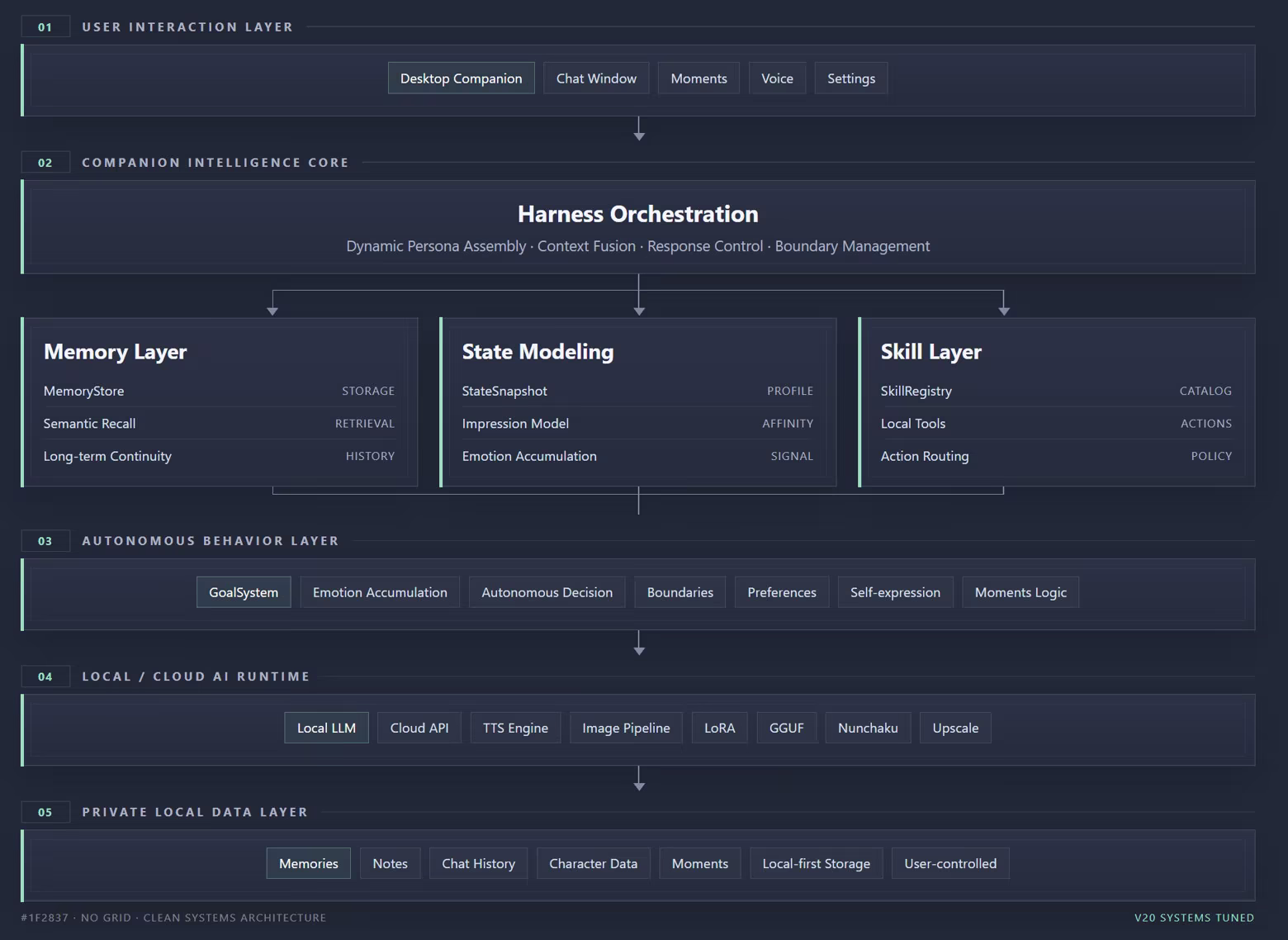Click Emotion Accumulation chip in Autonomous Behavior Layer
Viewport: 1288px width, 940px height.
pos(380,592)
